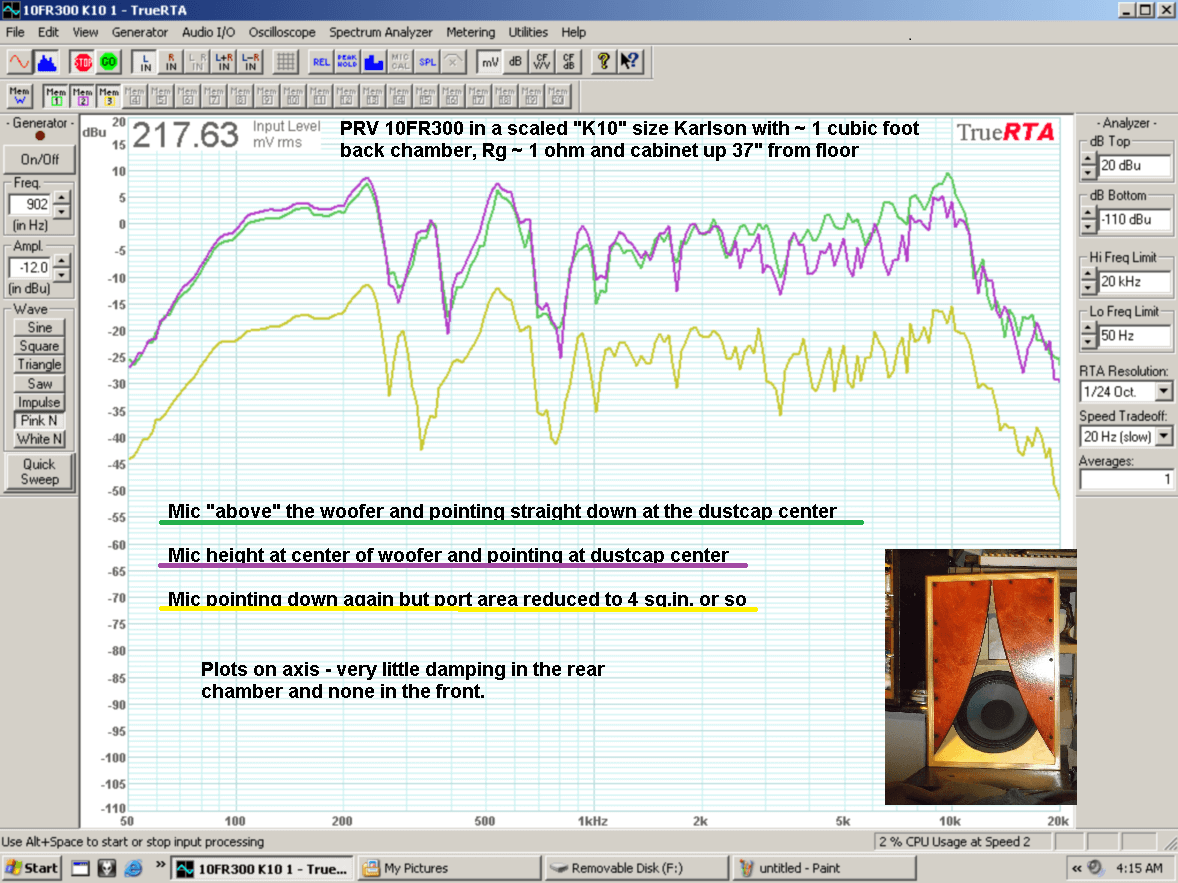
Task: Toggle memory Mem 1 green trace
Action: point(56,96)
